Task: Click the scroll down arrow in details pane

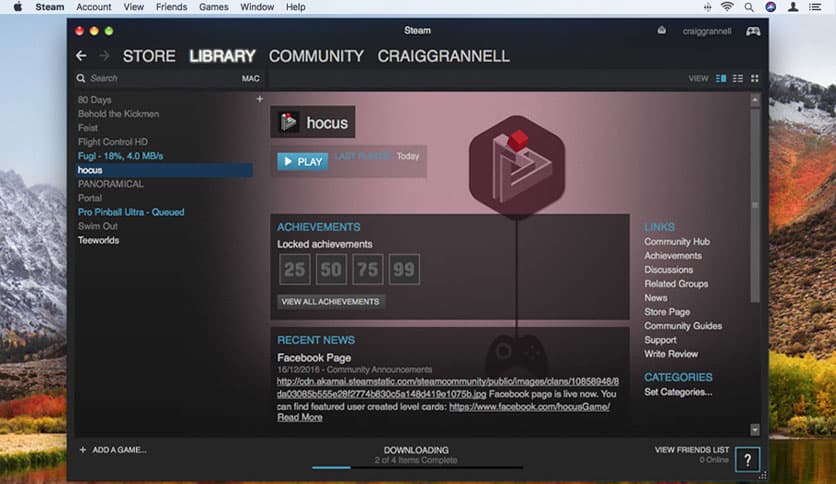Action: [x=755, y=430]
